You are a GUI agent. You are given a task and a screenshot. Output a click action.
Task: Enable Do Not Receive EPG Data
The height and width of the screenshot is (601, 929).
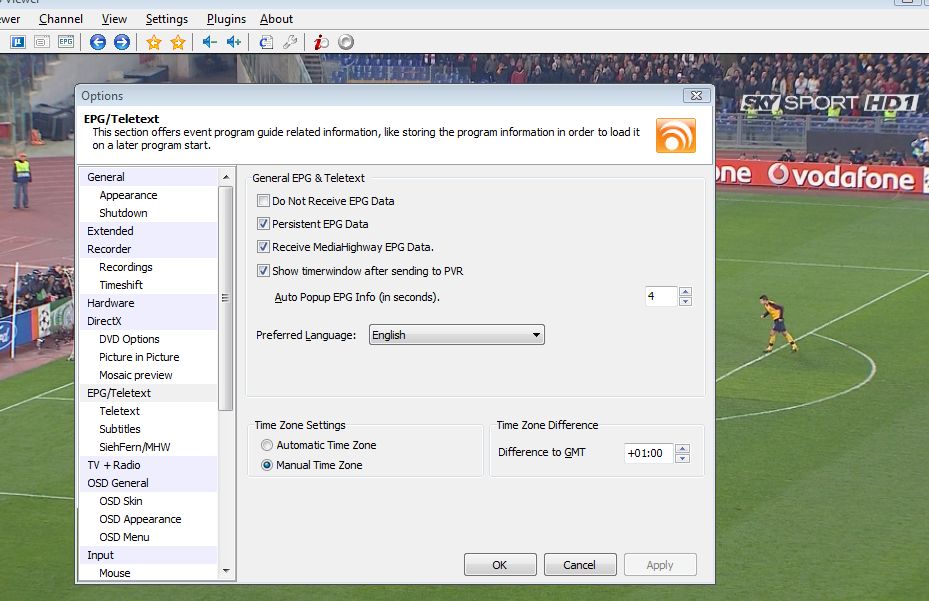coord(264,201)
